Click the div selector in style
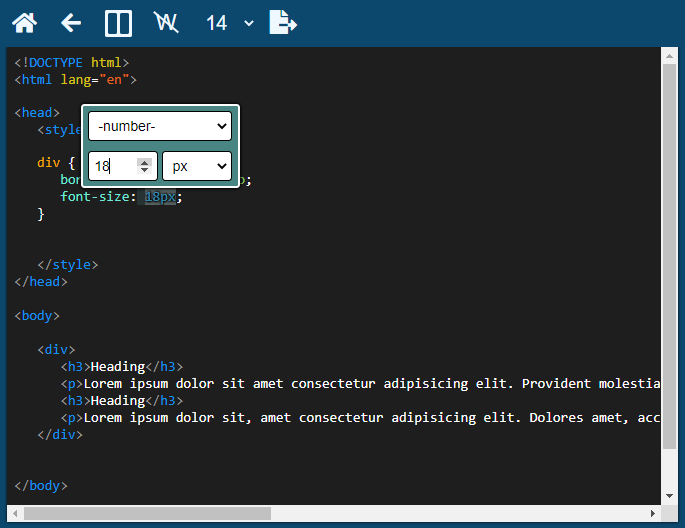This screenshot has height=528, width=685. click(48, 163)
